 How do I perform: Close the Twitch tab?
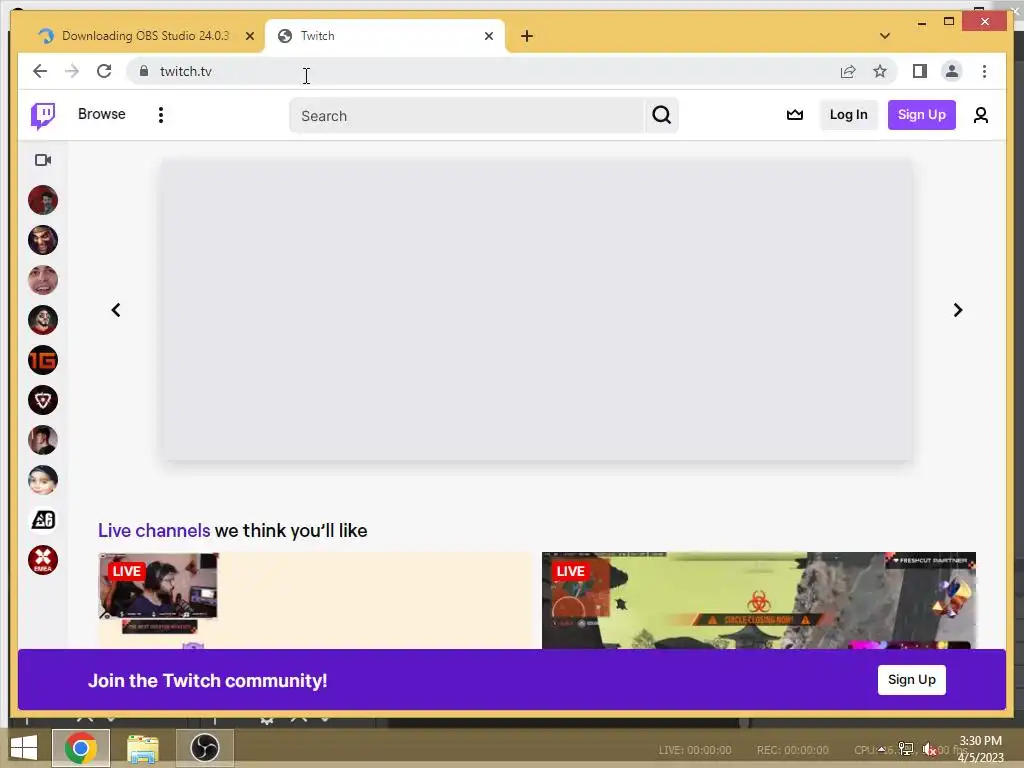(x=488, y=37)
